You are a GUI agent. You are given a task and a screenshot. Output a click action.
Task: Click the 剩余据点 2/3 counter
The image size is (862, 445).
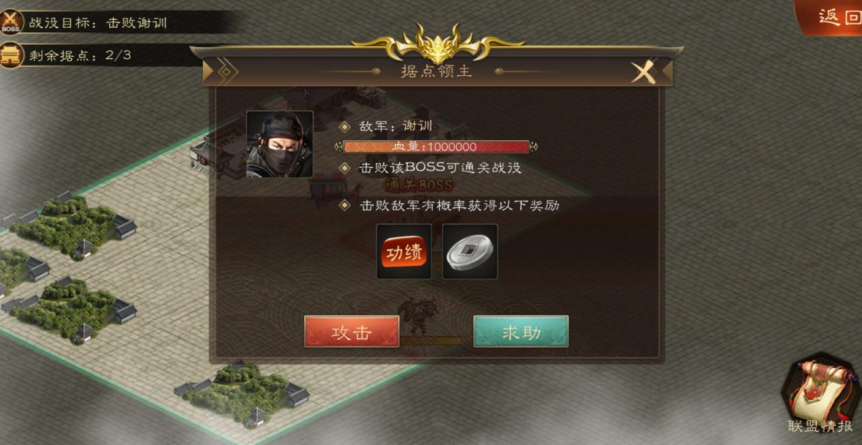(80, 56)
